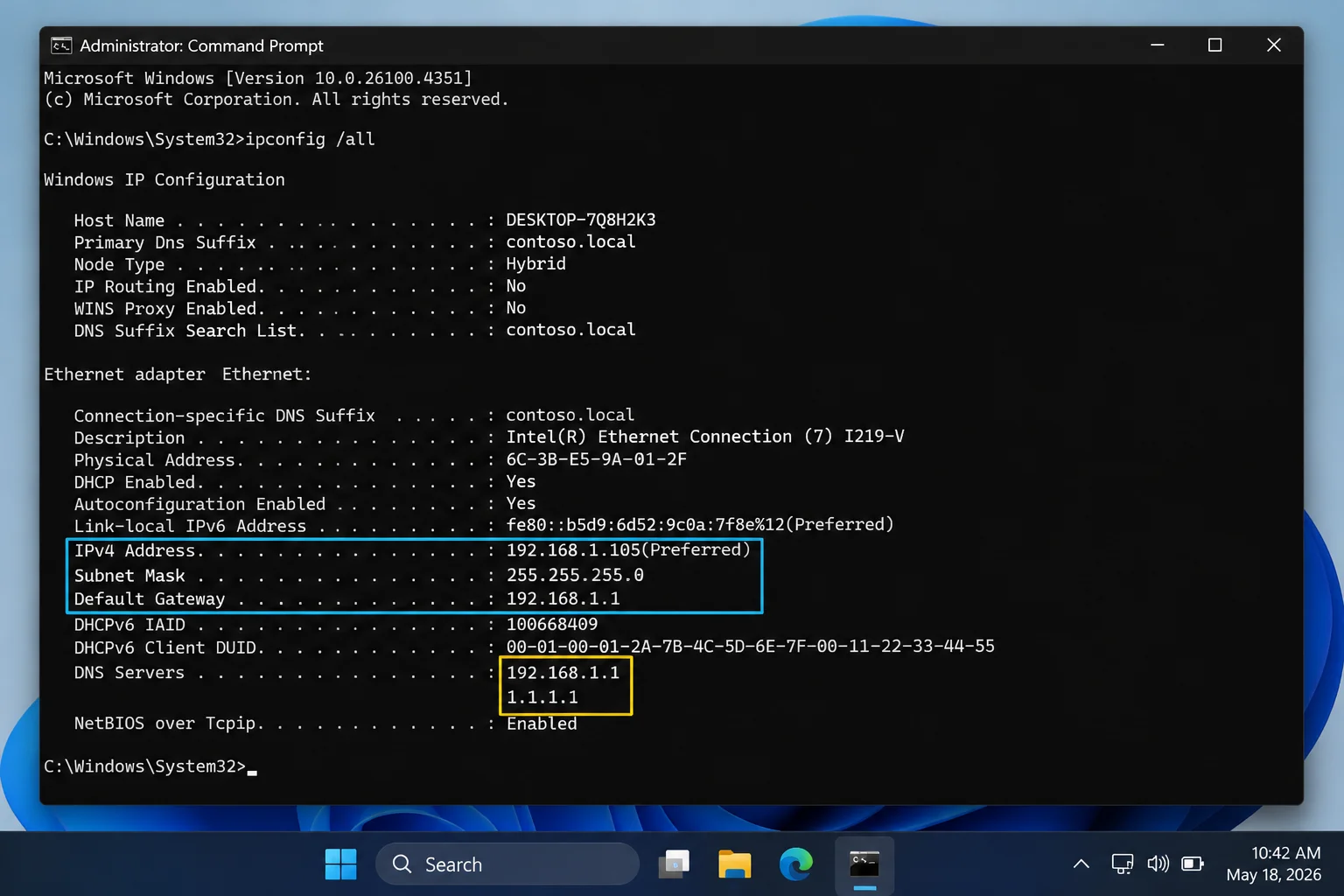Viewport: 1344px width, 896px height.
Task: Open the network status tray icon
Action: point(1123,864)
